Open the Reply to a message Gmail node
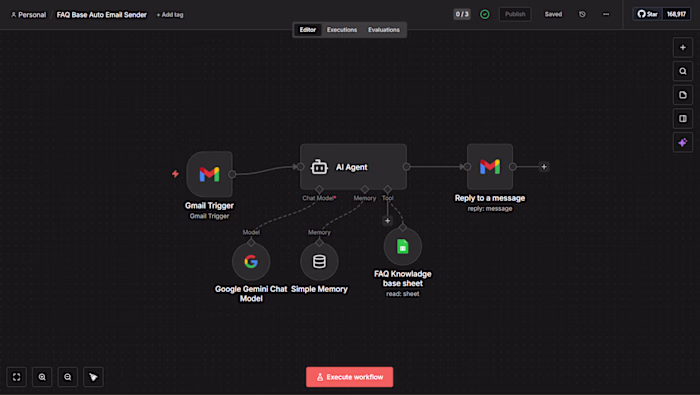The image size is (700, 395). click(x=490, y=166)
